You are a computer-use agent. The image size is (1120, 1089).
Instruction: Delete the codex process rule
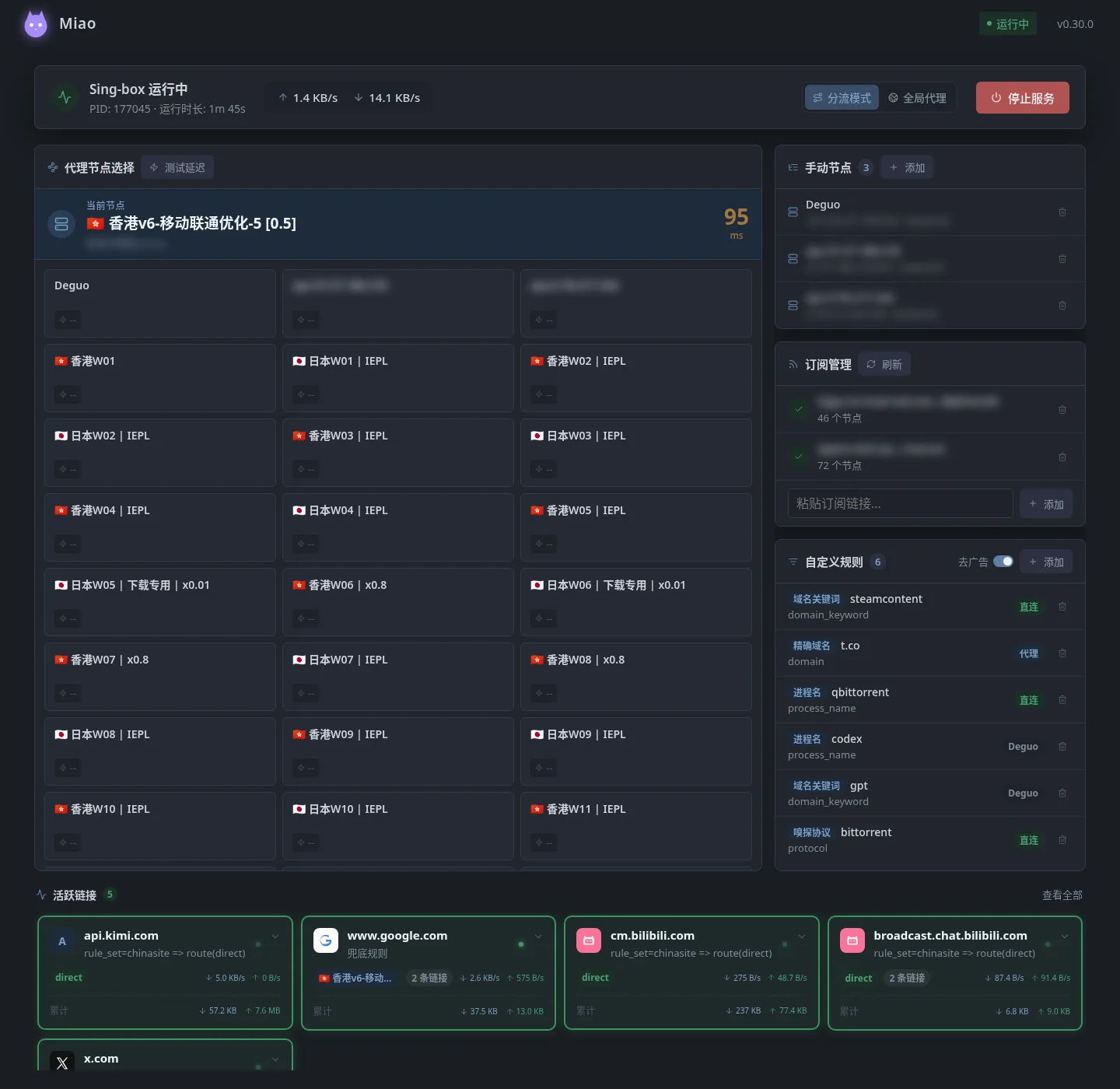click(1062, 747)
